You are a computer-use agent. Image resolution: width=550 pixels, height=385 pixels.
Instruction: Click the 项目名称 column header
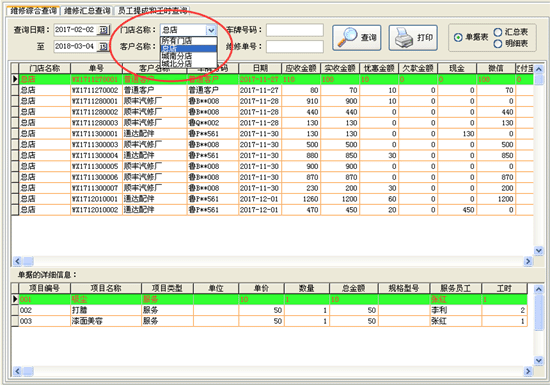(106, 288)
